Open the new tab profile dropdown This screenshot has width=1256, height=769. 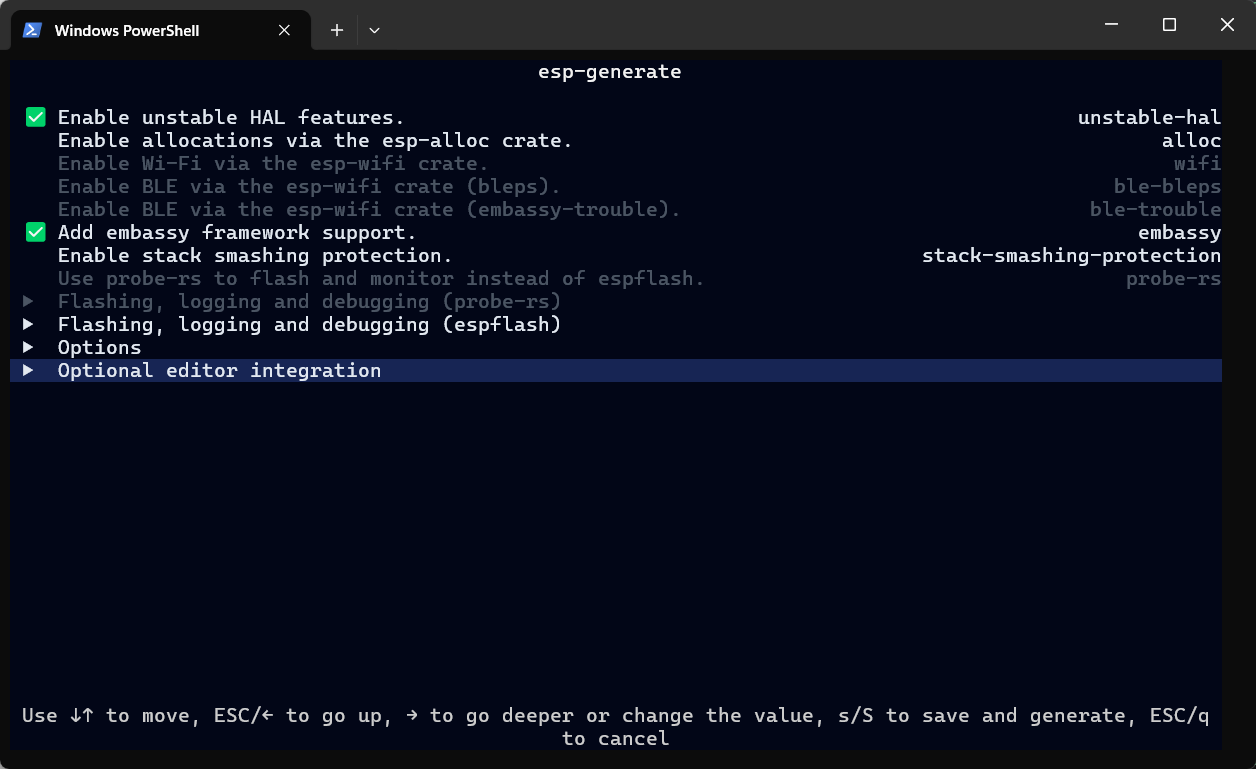374,30
